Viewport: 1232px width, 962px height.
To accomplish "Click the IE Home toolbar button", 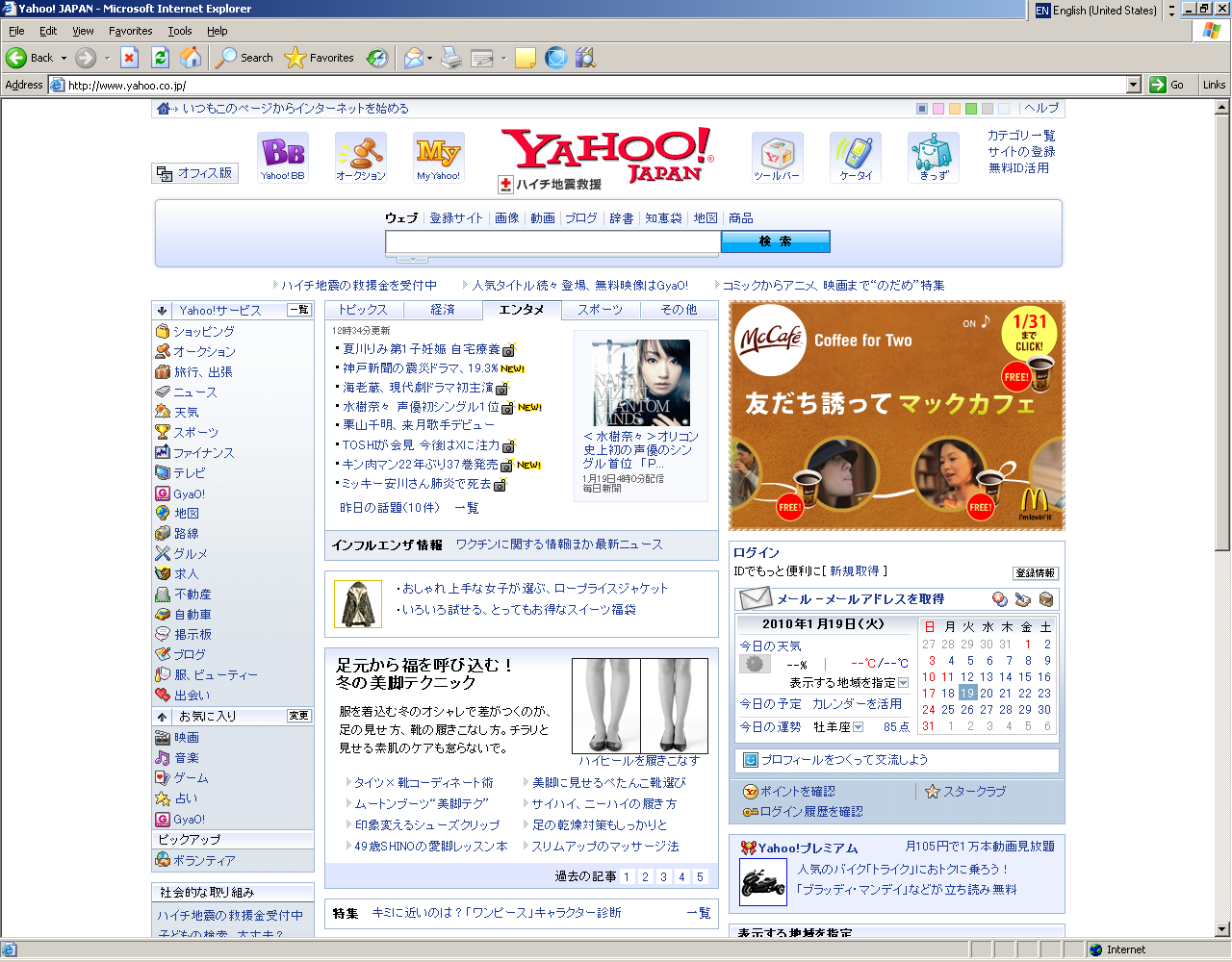I will click(x=192, y=58).
